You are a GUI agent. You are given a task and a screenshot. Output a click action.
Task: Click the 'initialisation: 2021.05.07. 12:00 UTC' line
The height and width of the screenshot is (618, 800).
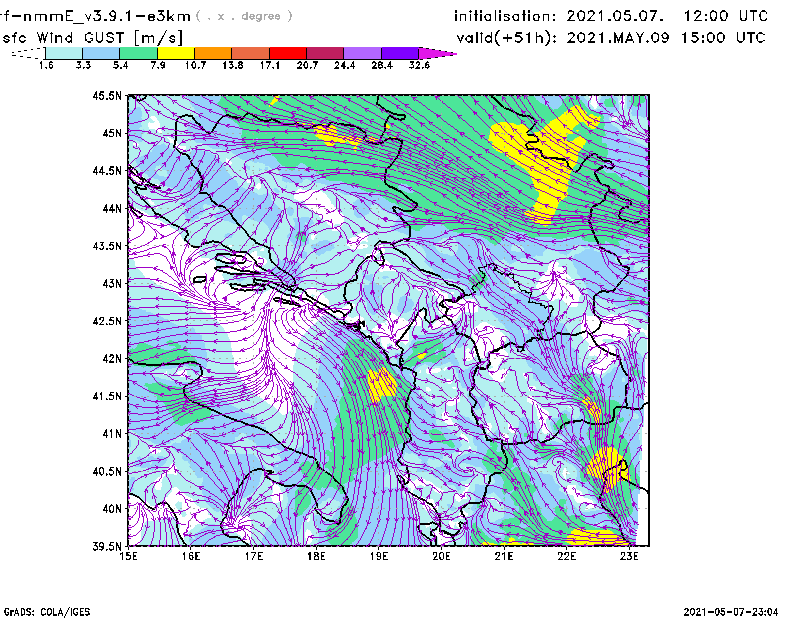coord(611,16)
